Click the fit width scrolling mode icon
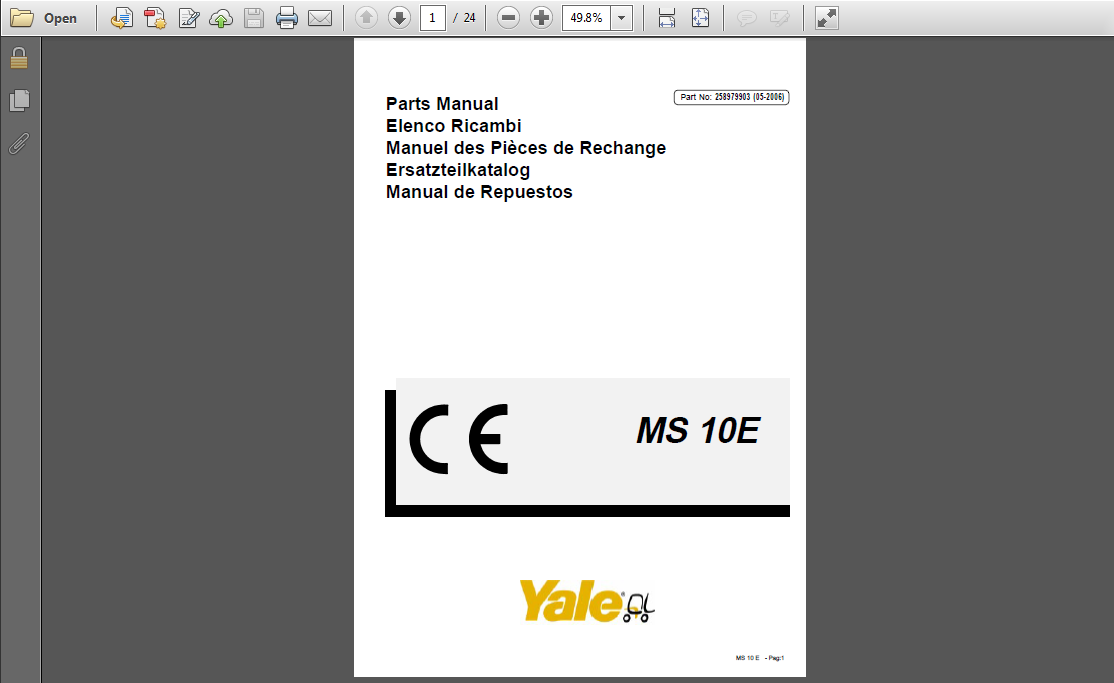 (666, 18)
